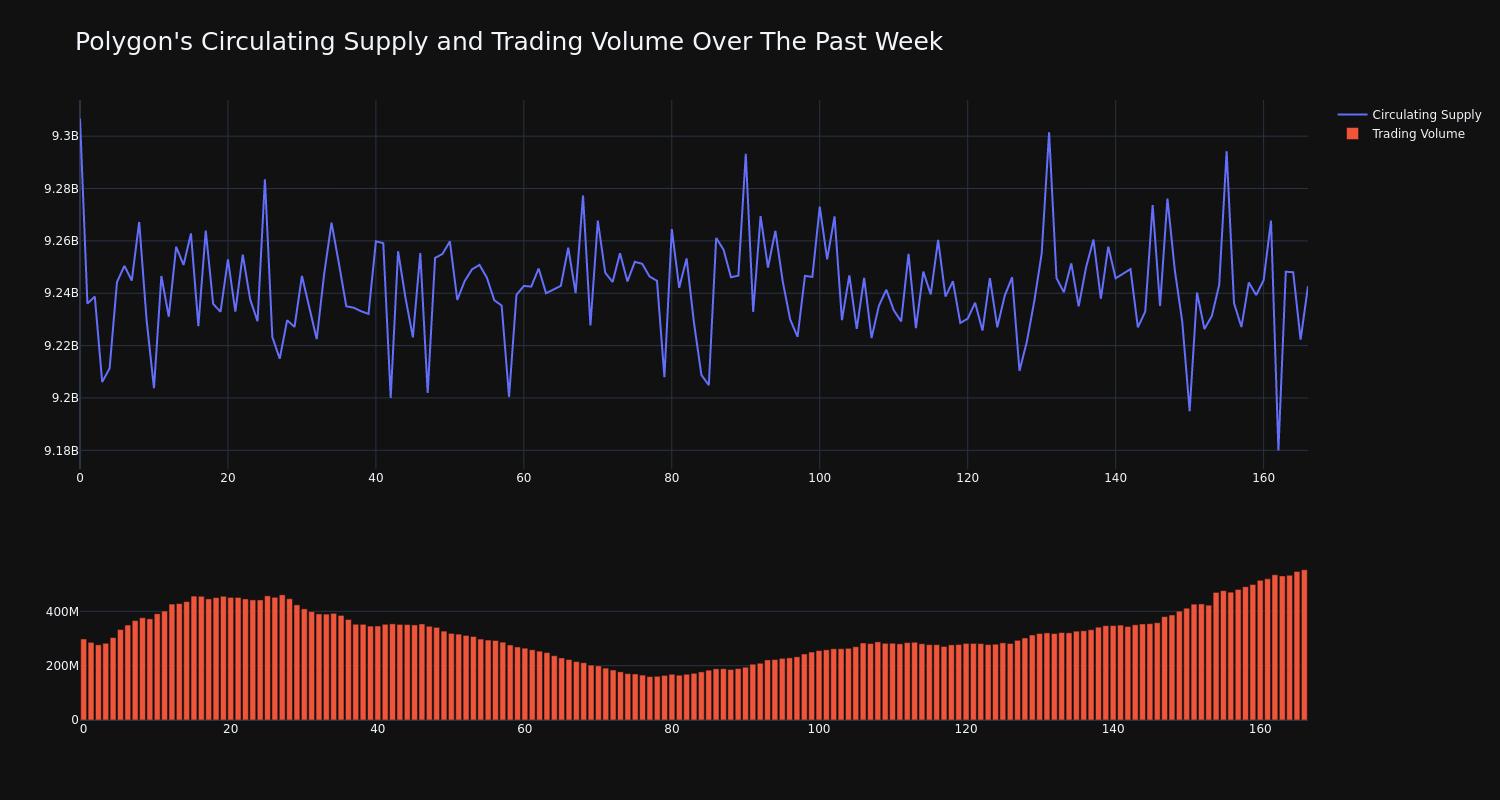This screenshot has width=1500, height=800.
Task: Click the 9.26B y-axis label
Action: pos(61,241)
